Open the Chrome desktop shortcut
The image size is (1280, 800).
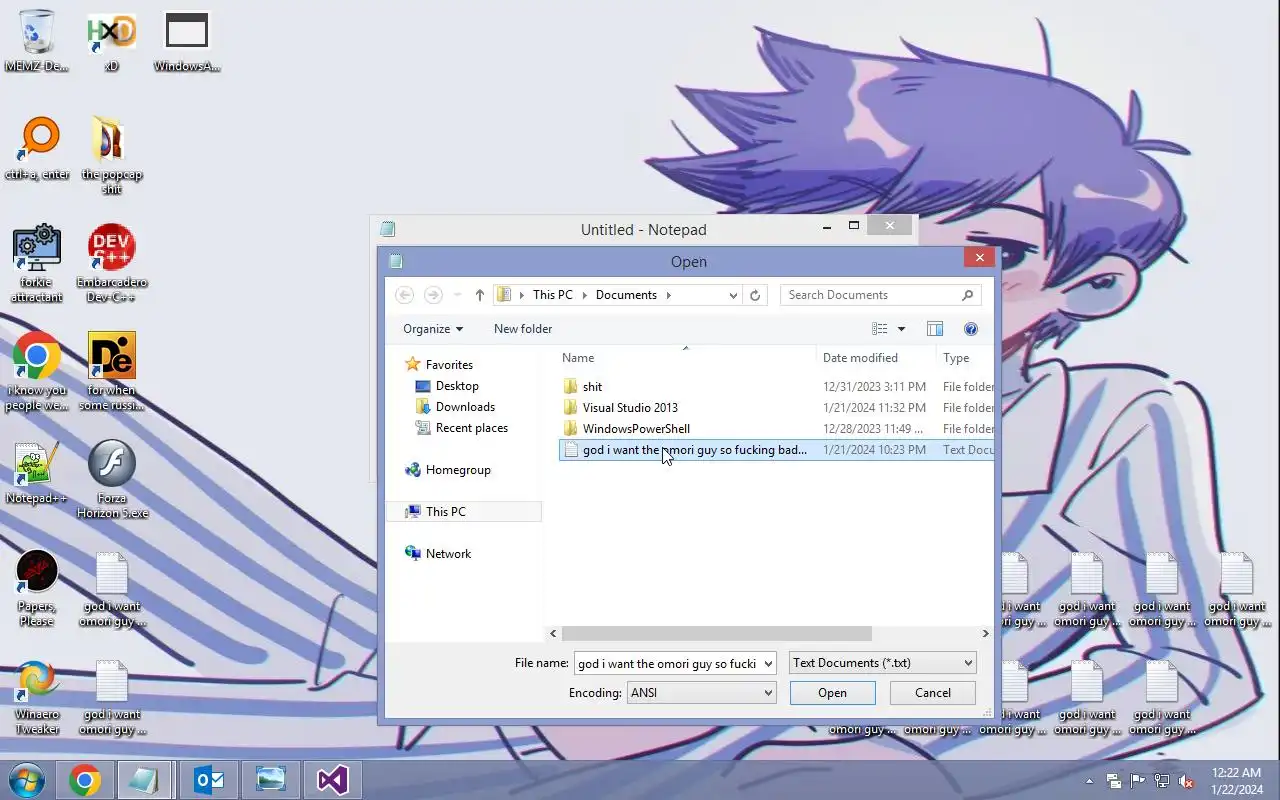[x=37, y=372]
